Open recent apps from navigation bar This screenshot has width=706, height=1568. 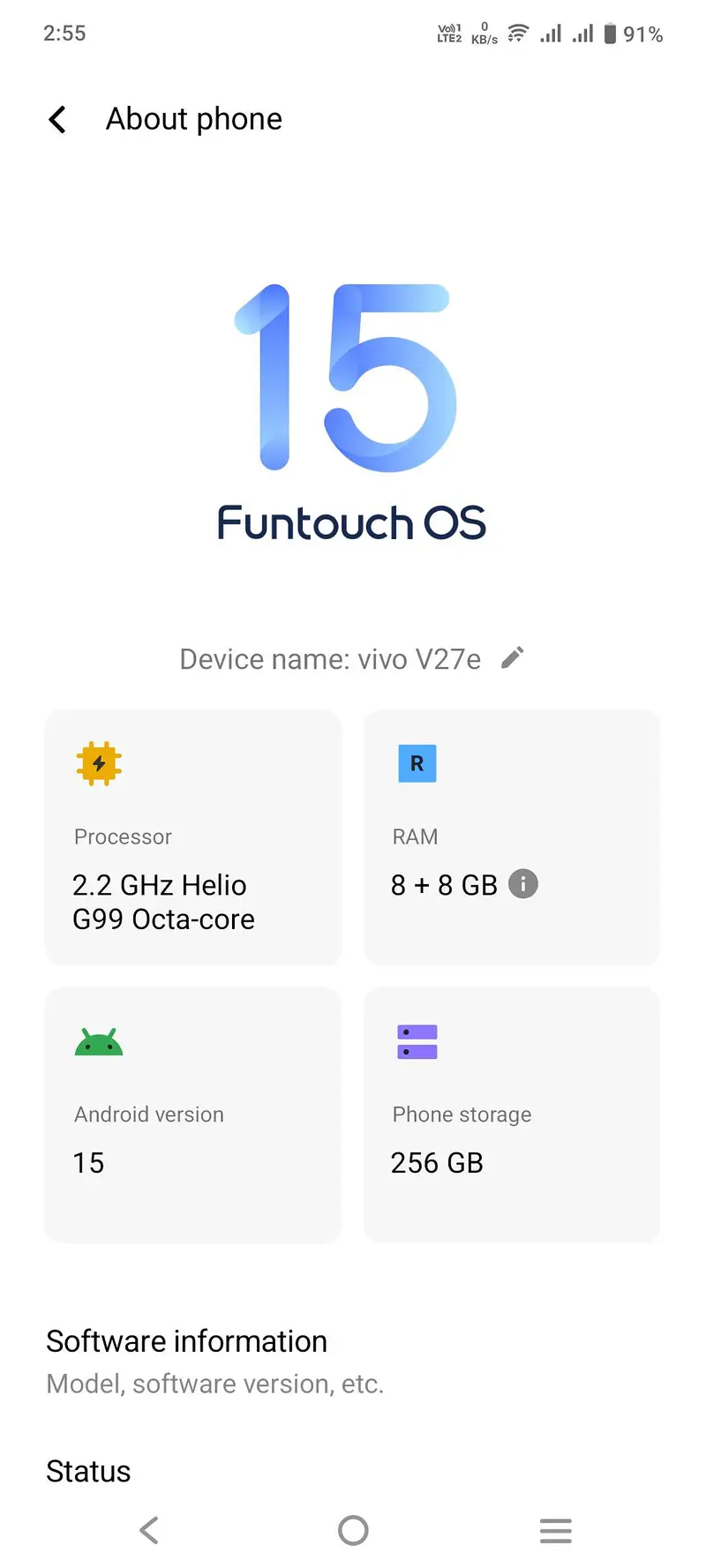pyautogui.click(x=556, y=1530)
